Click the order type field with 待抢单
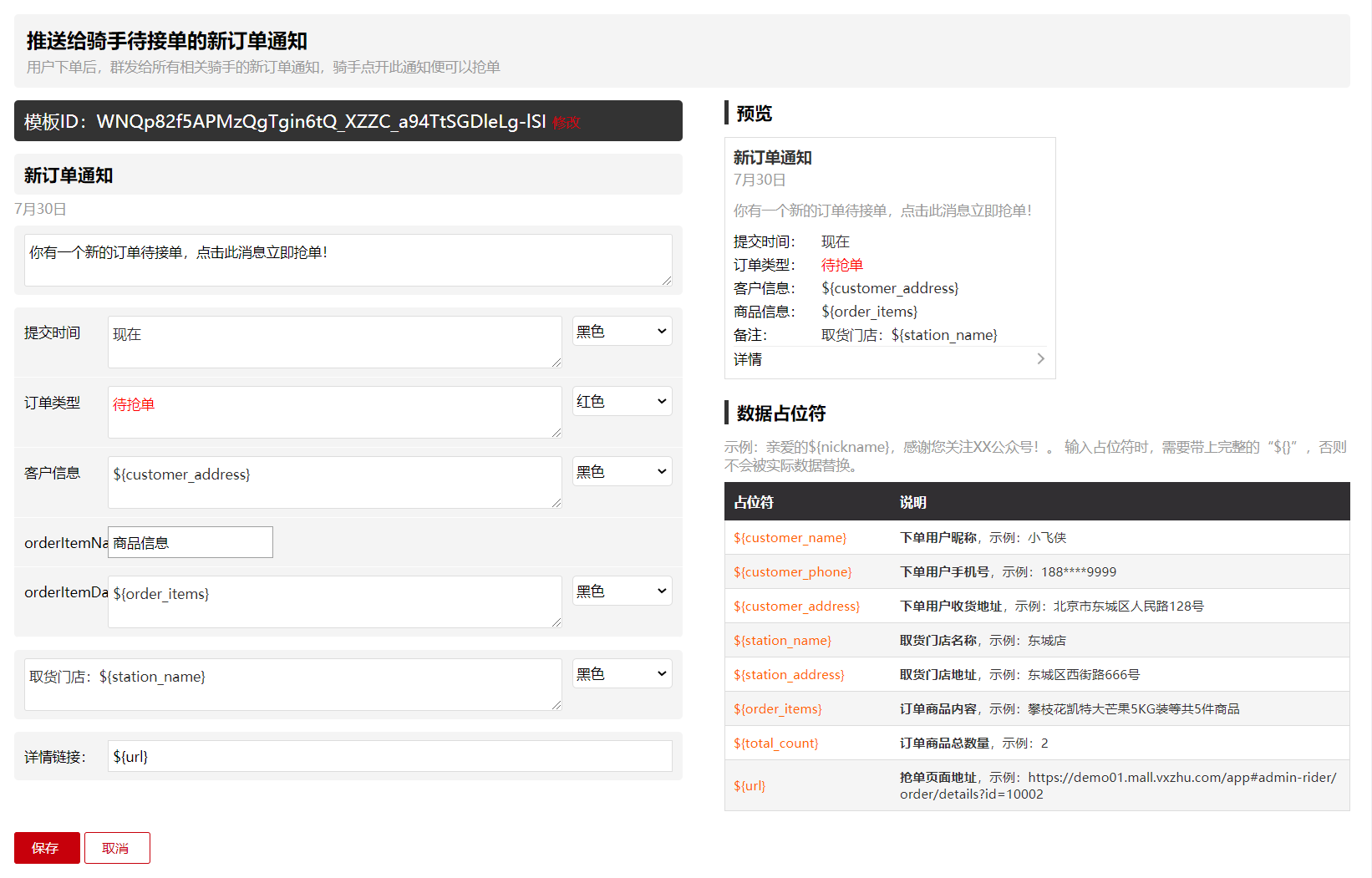Image resolution: width=1372 pixels, height=878 pixels. pos(334,412)
